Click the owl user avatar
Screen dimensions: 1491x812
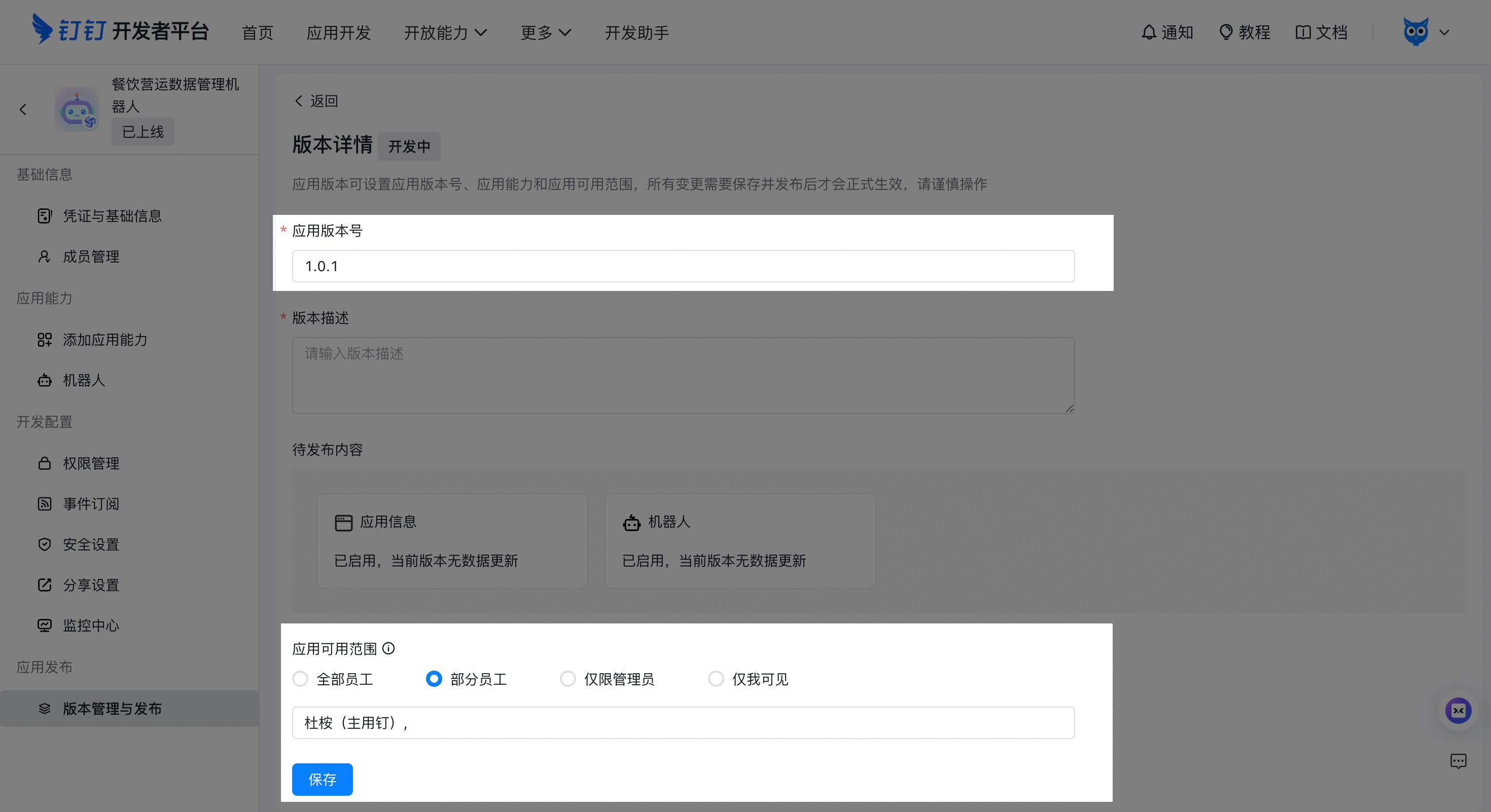point(1415,32)
